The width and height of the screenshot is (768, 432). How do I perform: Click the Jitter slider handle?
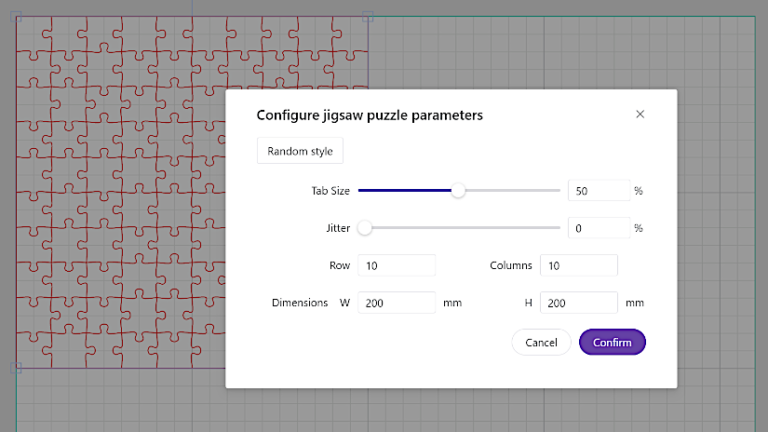pyautogui.click(x=365, y=228)
